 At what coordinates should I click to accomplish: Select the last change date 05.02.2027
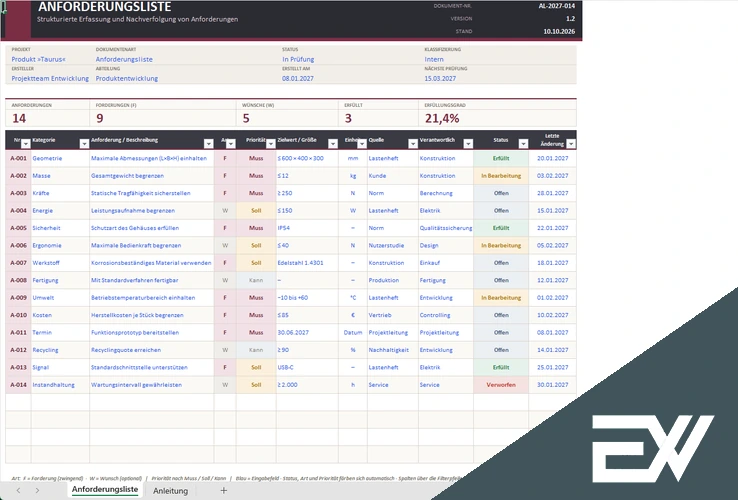[553, 245]
